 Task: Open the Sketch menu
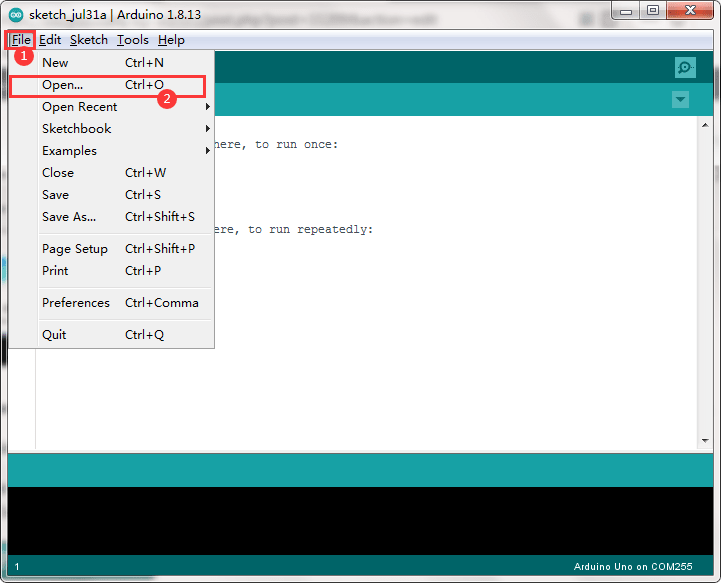click(89, 40)
